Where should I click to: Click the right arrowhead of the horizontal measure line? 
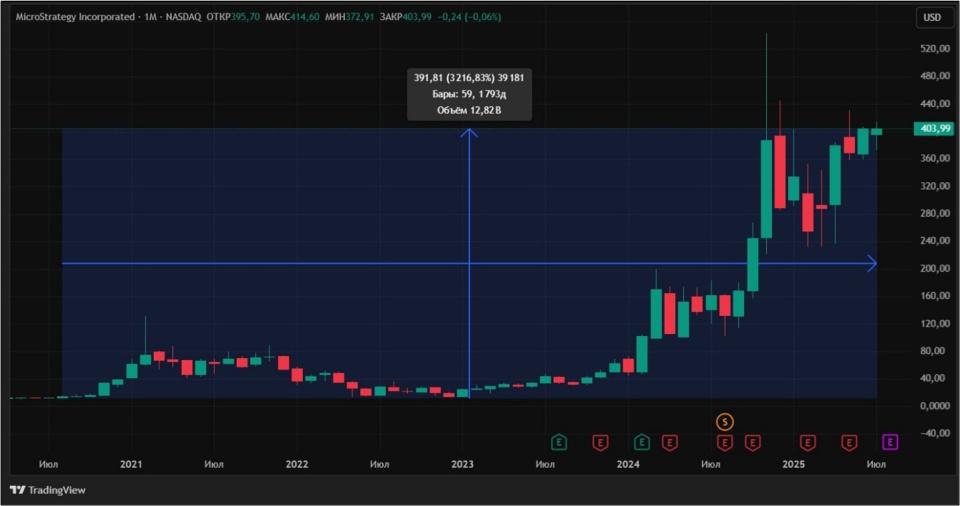click(x=872, y=263)
